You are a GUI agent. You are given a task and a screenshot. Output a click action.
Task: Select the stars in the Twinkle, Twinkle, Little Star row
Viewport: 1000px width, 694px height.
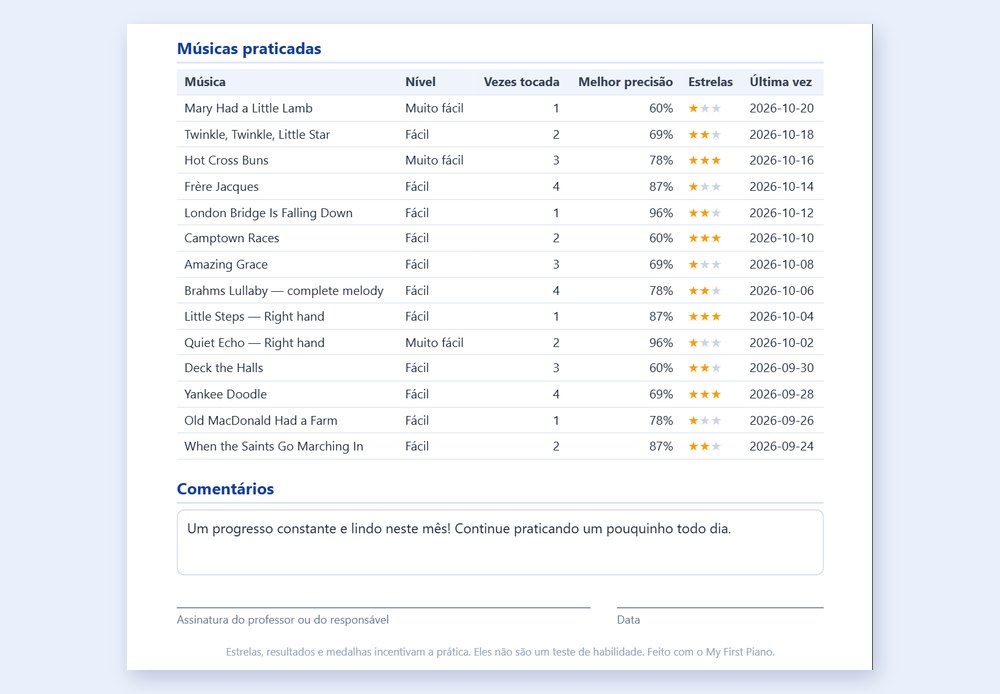point(705,135)
